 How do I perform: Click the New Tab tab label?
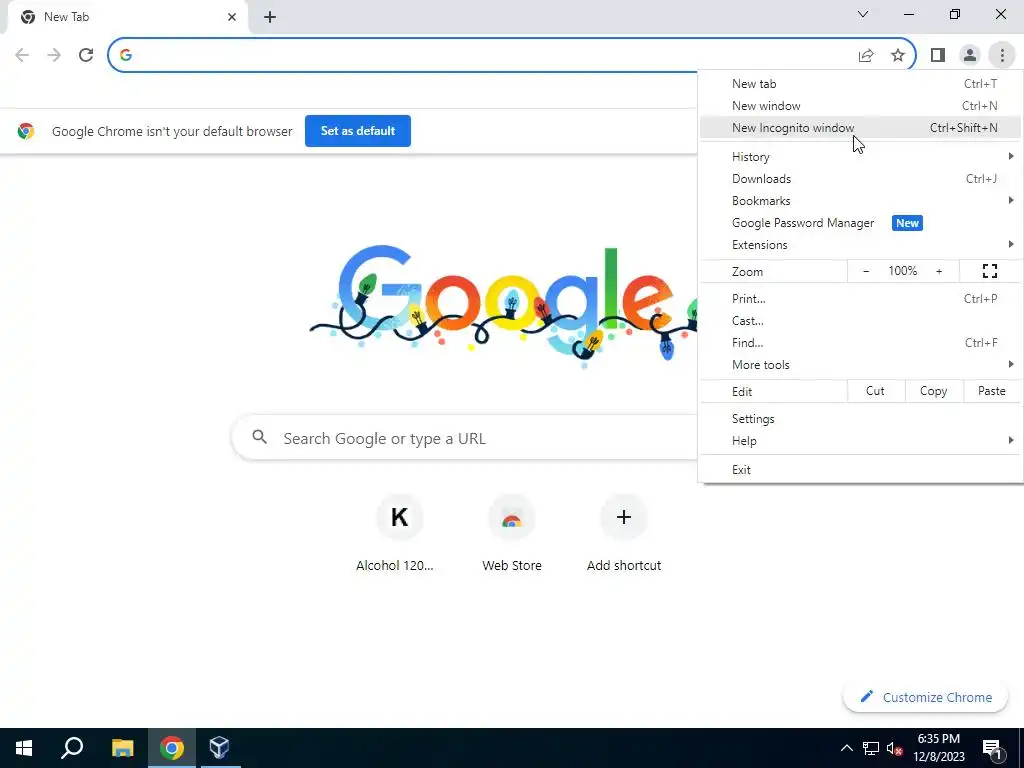66,17
